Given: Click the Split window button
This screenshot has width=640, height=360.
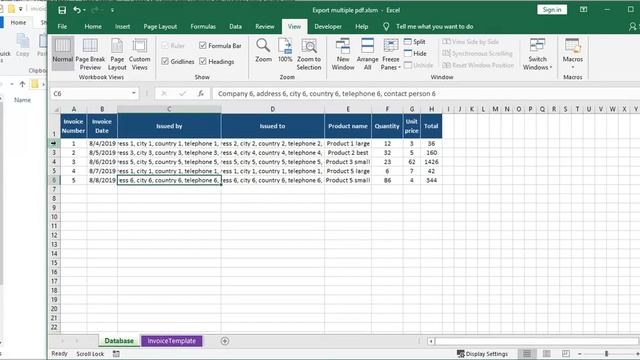Looking at the screenshot, I should (x=415, y=42).
